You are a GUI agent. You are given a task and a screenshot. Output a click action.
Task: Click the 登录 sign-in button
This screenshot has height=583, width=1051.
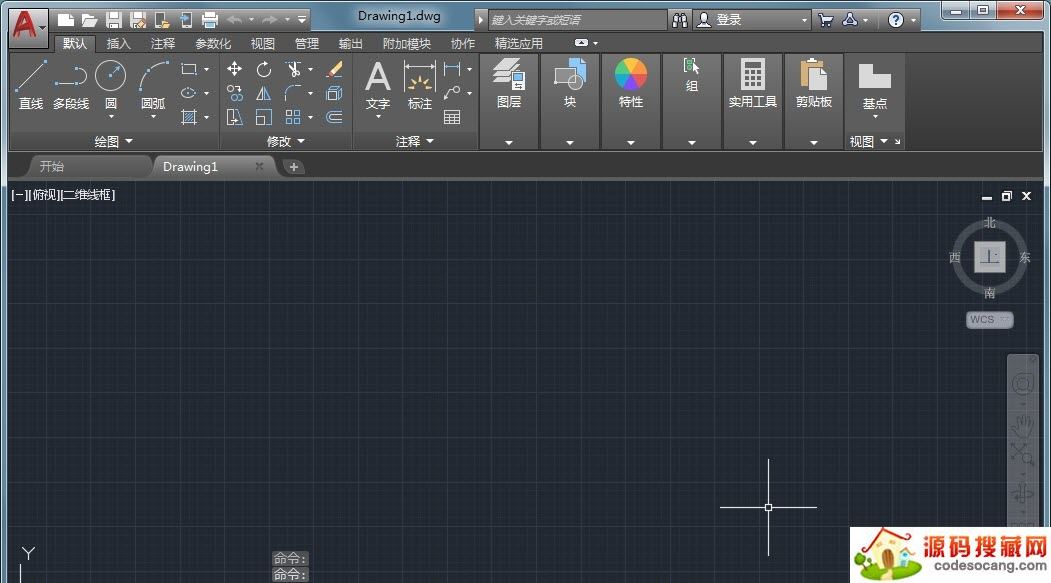point(728,19)
